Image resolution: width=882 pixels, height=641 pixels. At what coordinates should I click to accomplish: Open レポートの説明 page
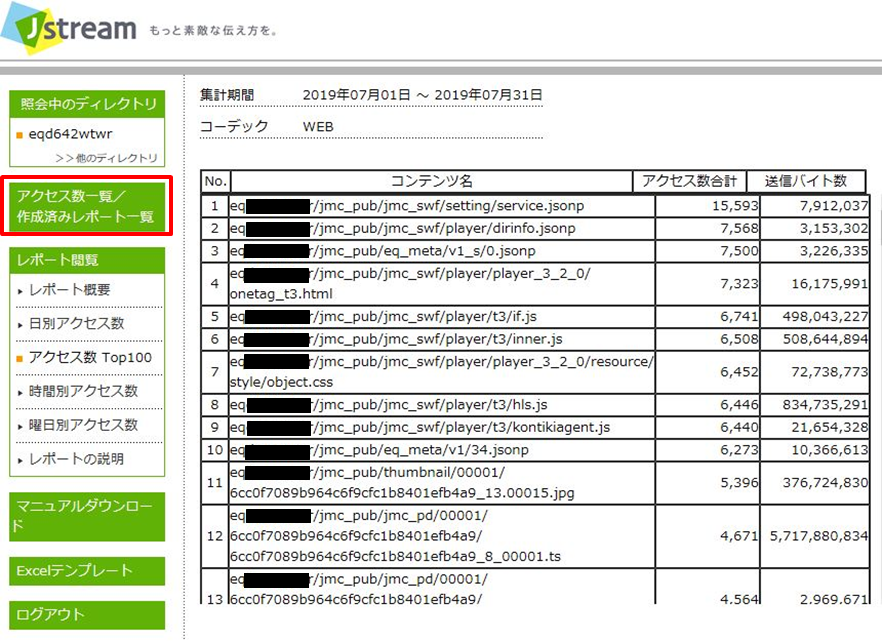click(76, 459)
